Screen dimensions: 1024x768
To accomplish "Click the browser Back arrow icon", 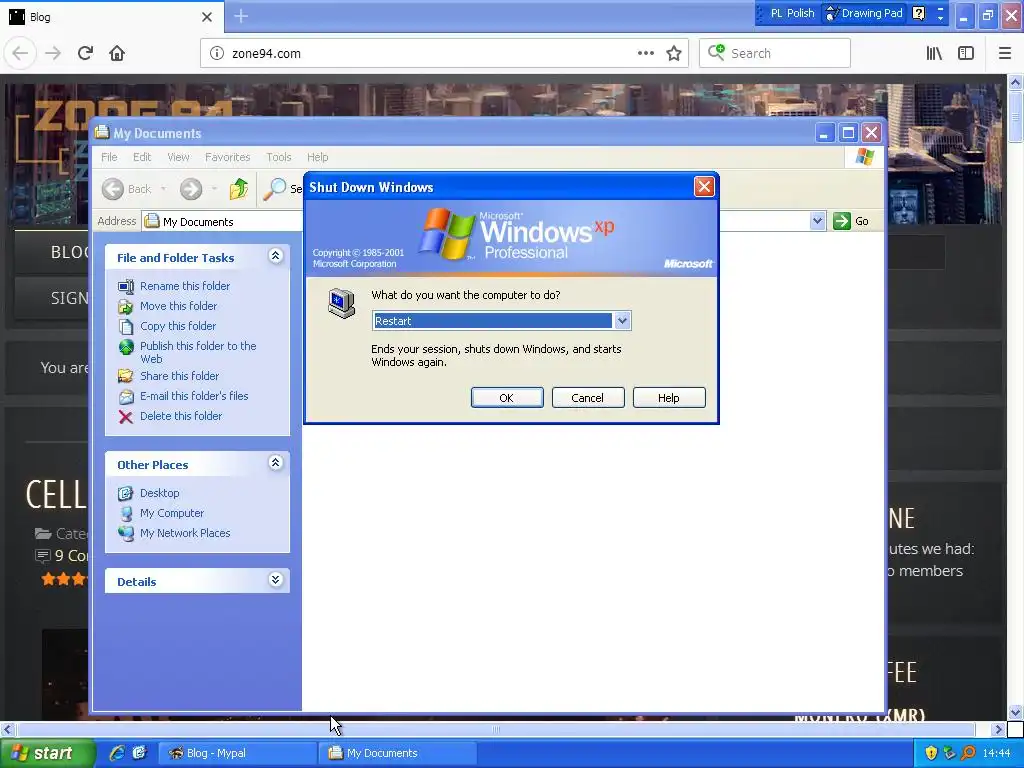I will tap(20, 53).
